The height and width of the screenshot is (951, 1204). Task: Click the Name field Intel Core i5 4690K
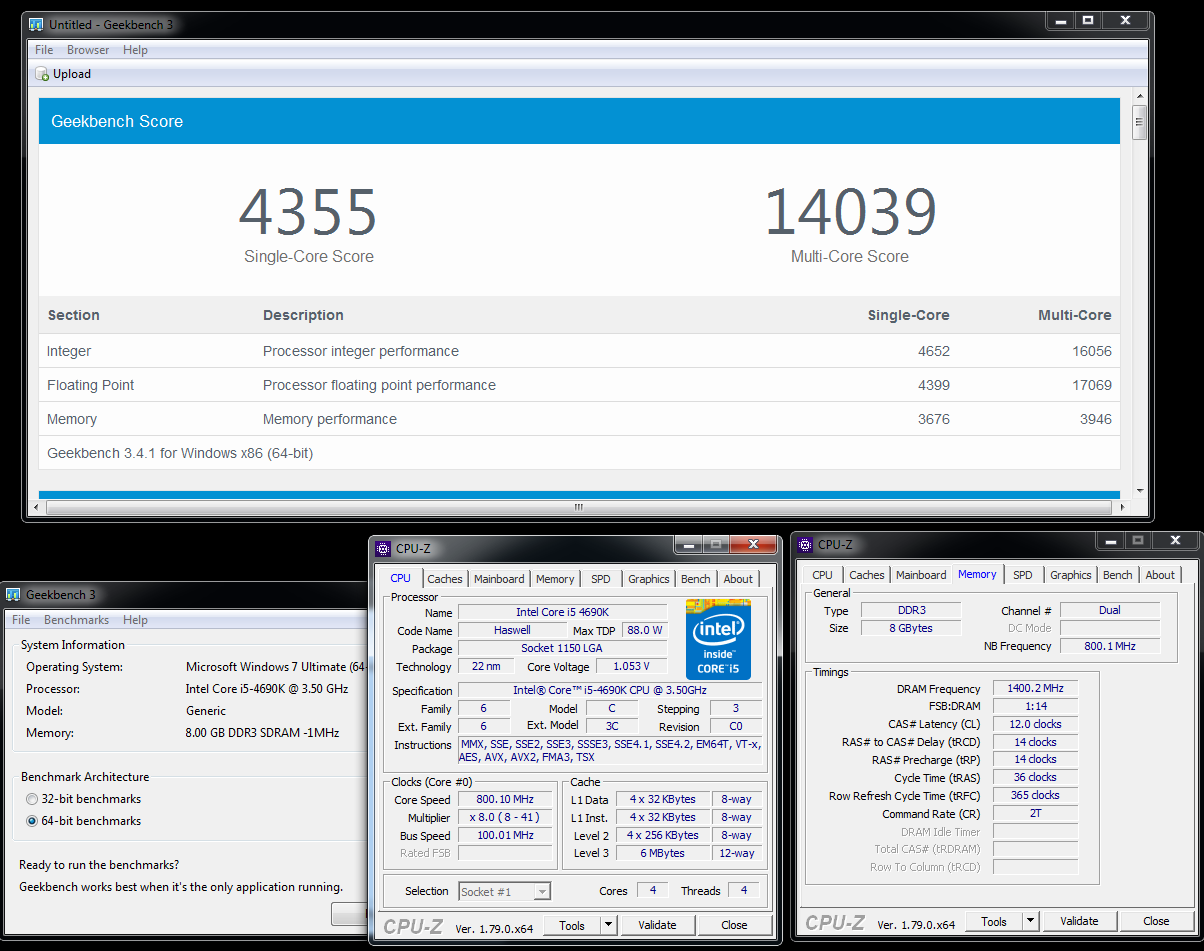point(562,612)
